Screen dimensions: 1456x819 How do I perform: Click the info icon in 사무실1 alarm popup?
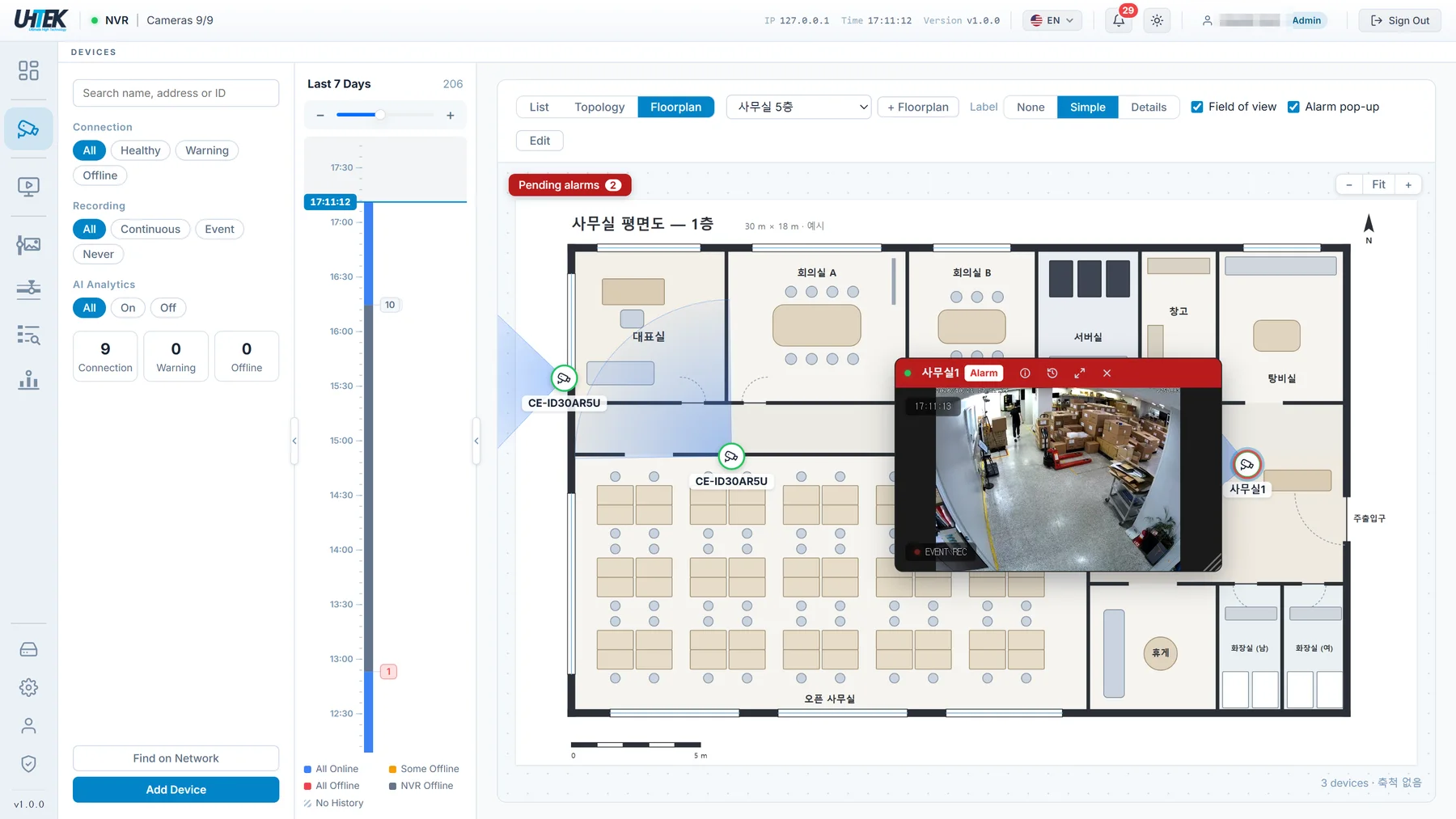click(1025, 374)
